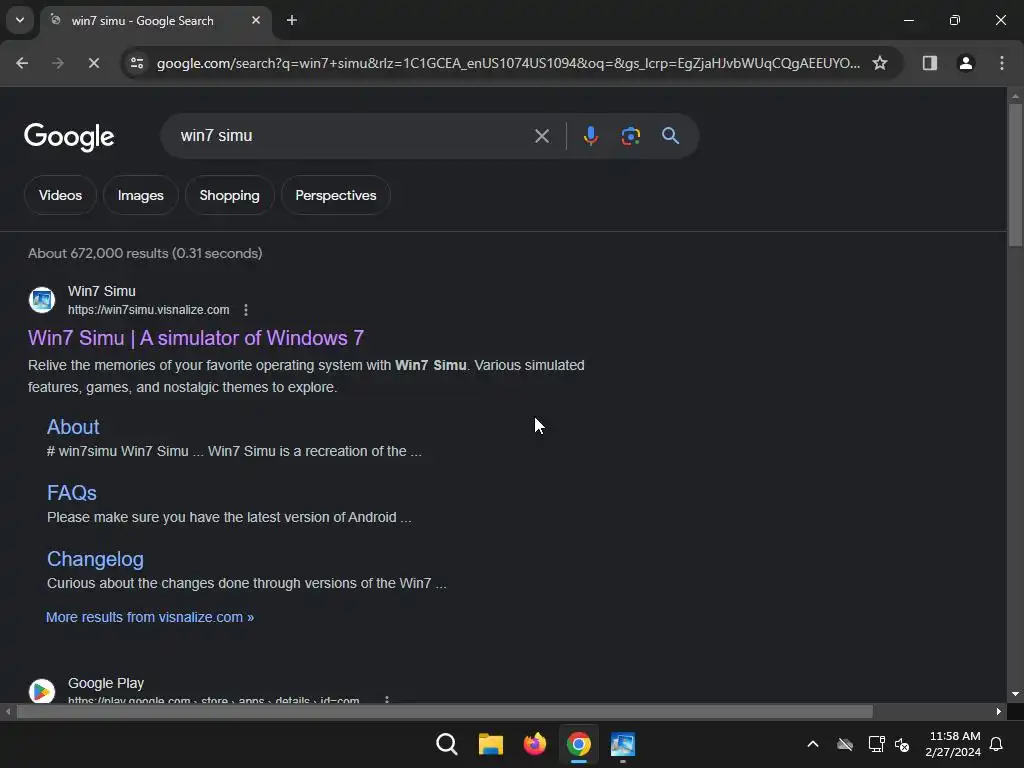The height and width of the screenshot is (768, 1024).
Task: Clear the search box text
Action: pyautogui.click(x=541, y=136)
